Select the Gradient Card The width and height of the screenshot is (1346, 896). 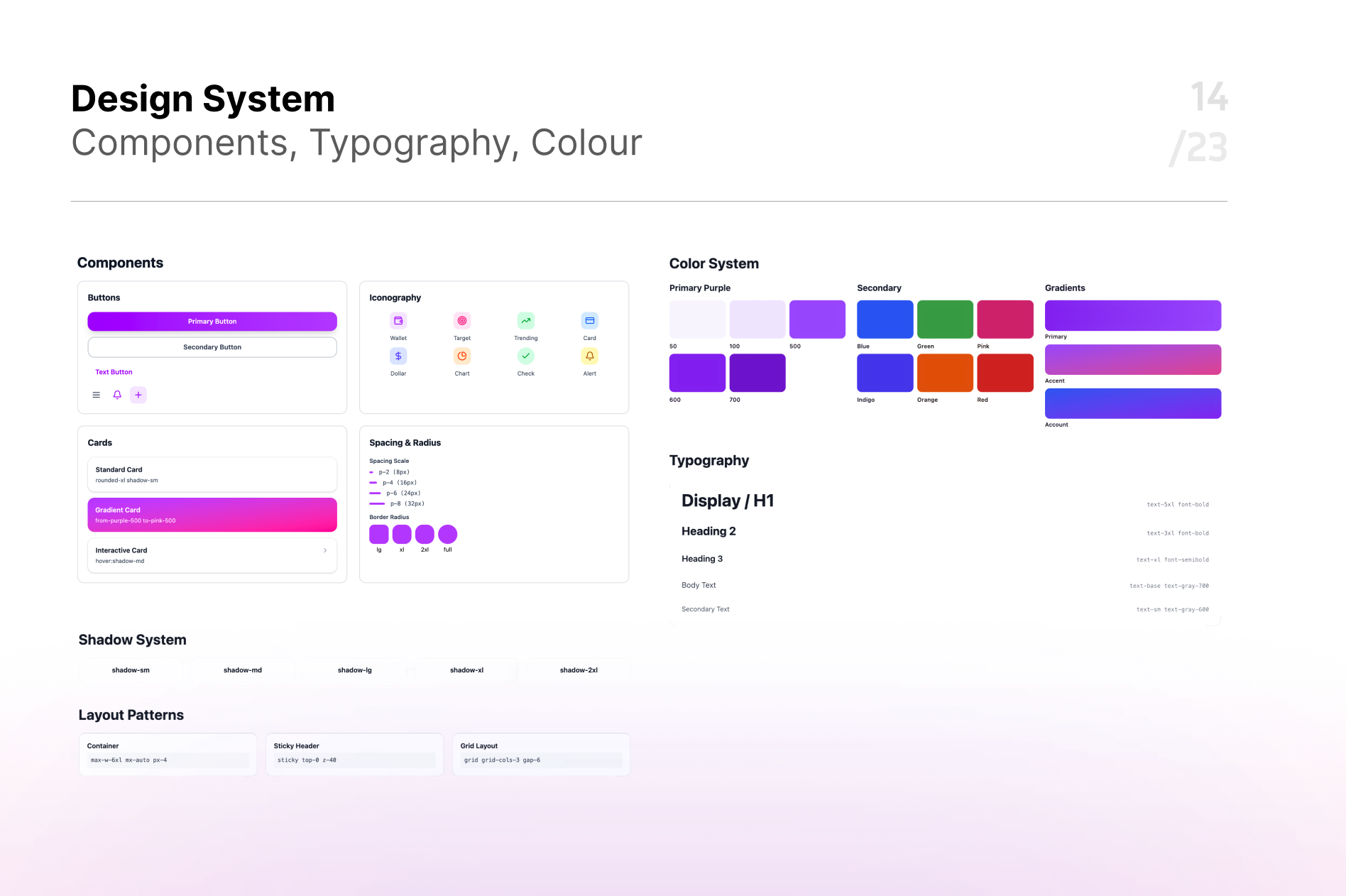point(212,515)
